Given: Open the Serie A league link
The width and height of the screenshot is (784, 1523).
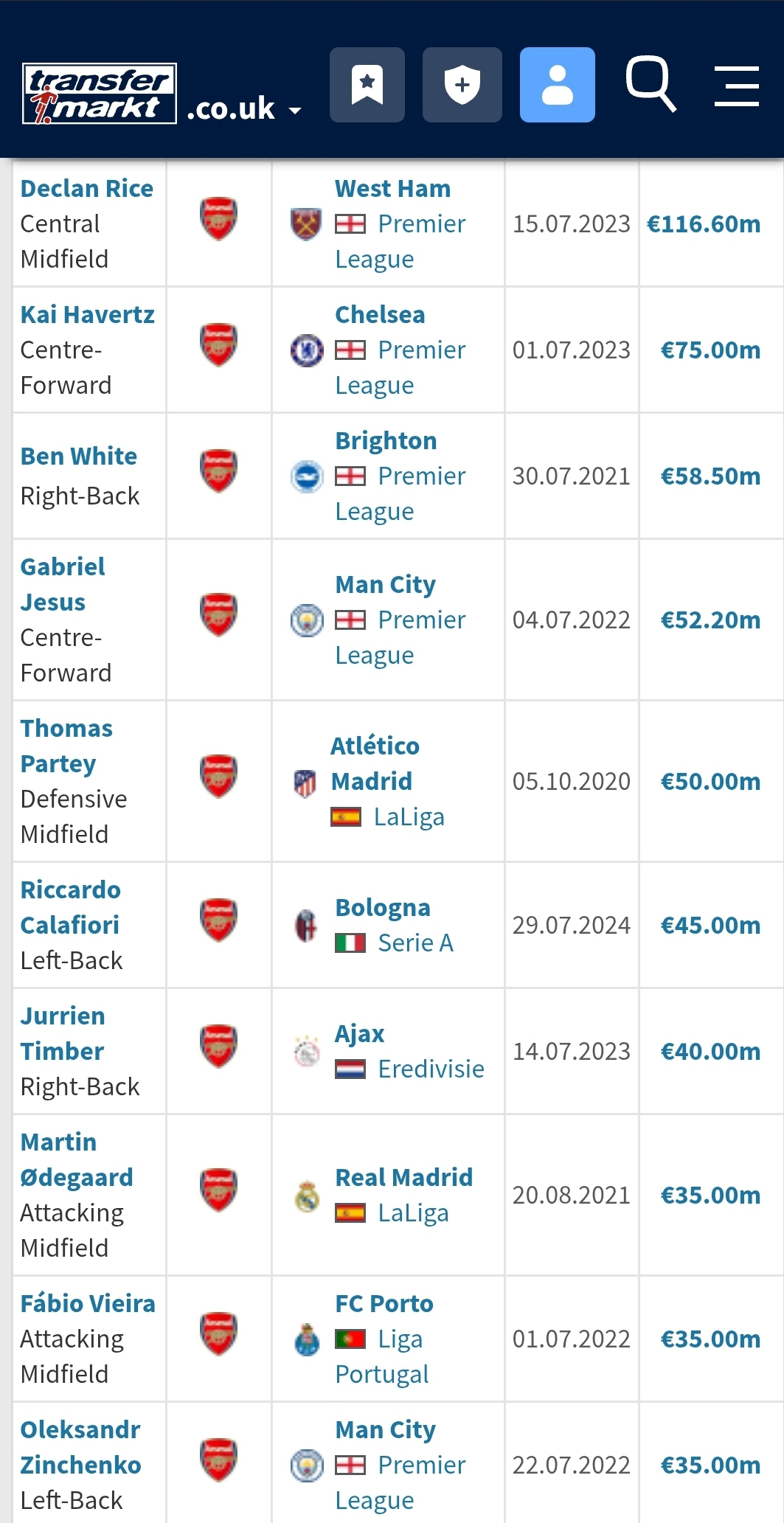Looking at the screenshot, I should (415, 943).
